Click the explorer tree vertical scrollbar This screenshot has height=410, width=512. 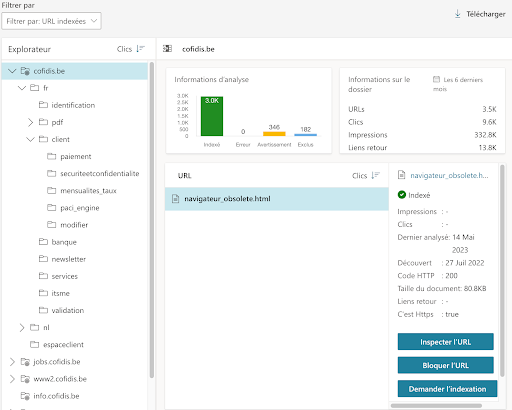coord(152,220)
